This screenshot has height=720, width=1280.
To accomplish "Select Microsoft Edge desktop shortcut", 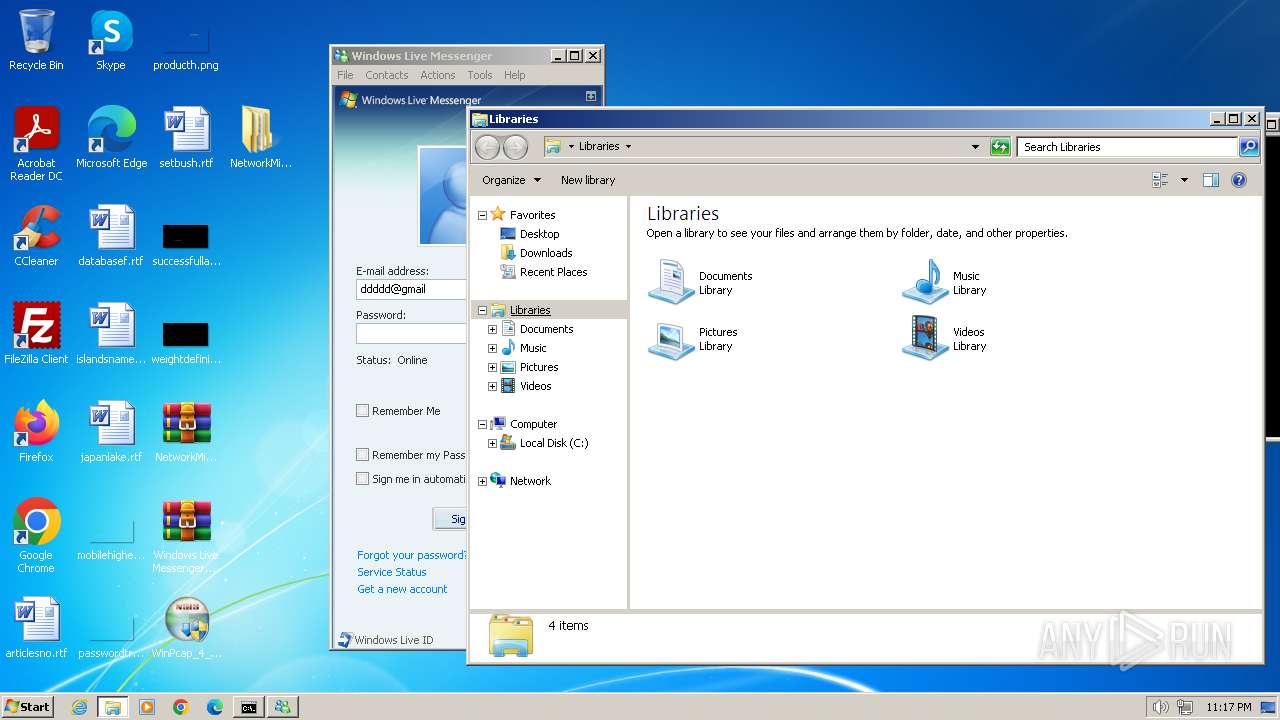I will click(x=111, y=138).
